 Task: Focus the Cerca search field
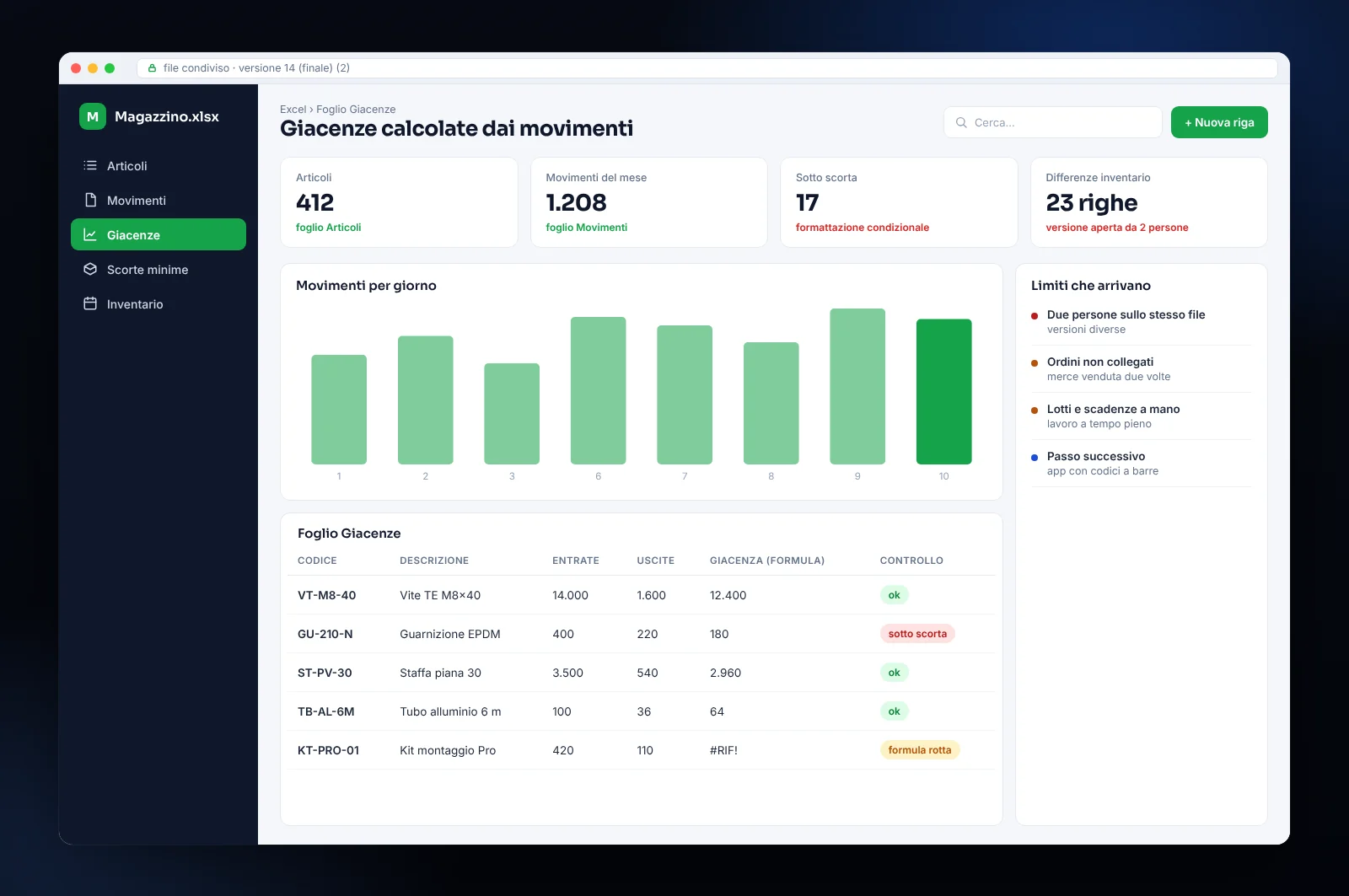coord(1053,122)
